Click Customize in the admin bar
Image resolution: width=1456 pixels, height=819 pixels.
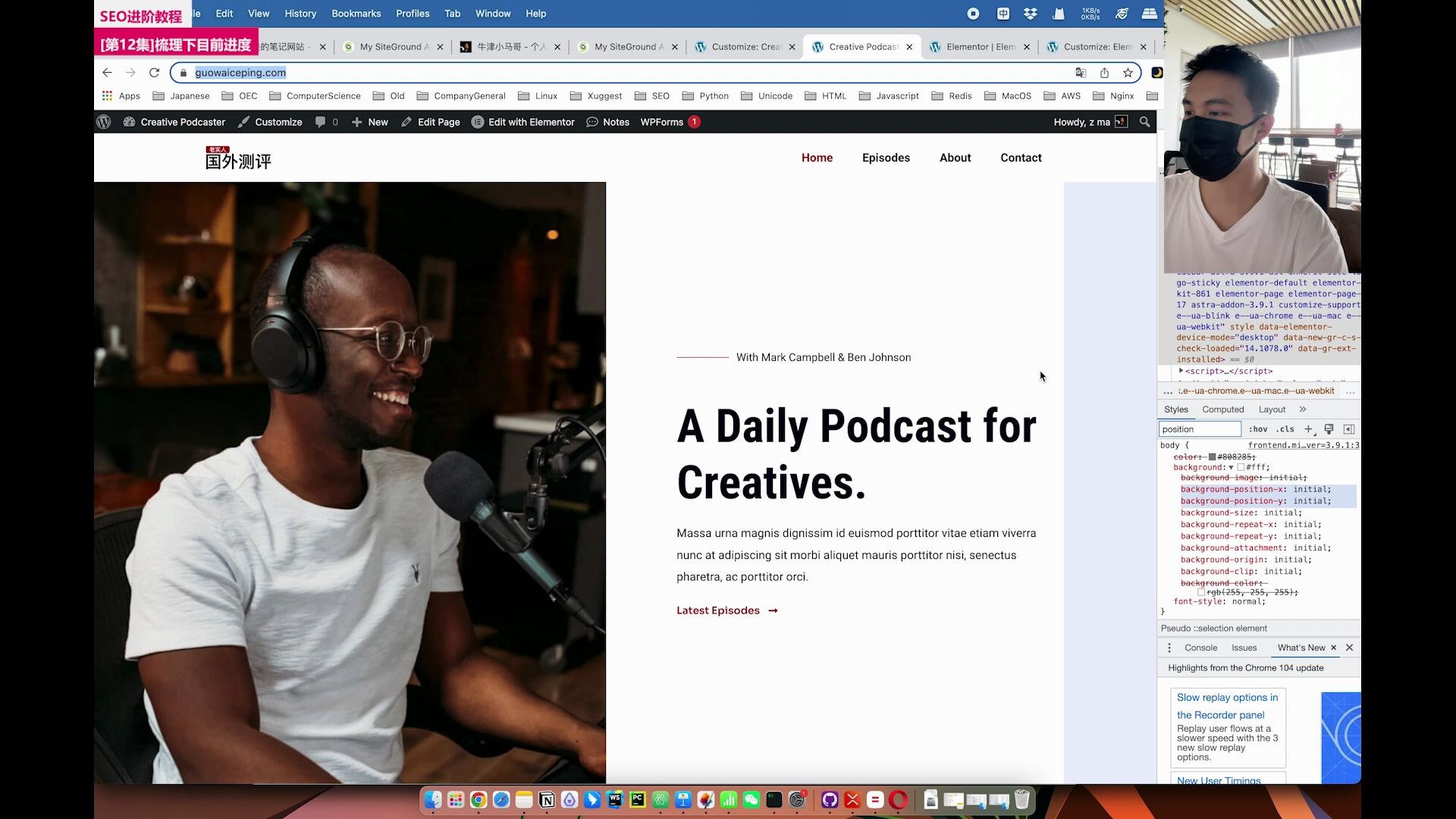coord(270,122)
